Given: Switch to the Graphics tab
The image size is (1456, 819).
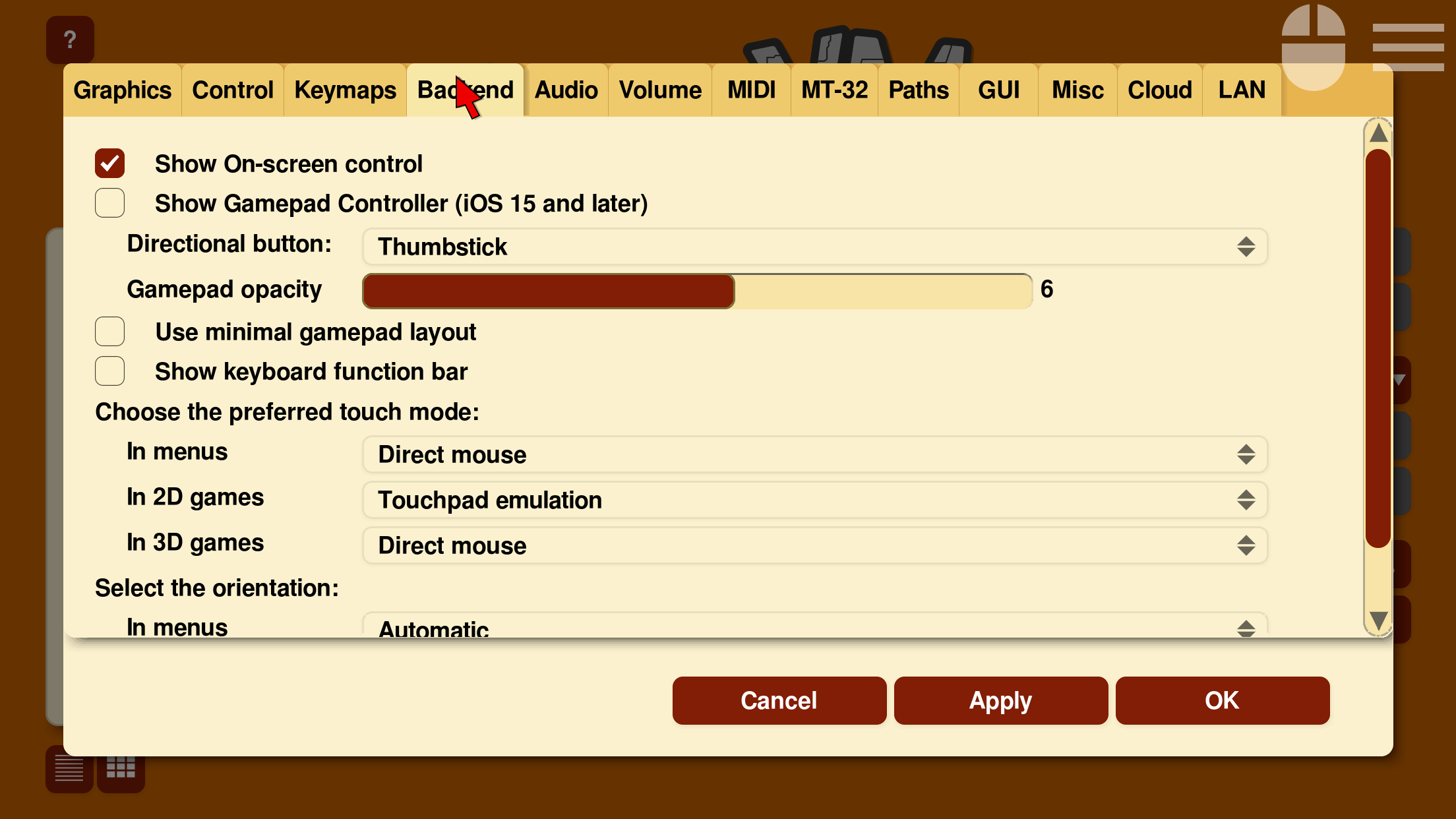Looking at the screenshot, I should tap(123, 90).
